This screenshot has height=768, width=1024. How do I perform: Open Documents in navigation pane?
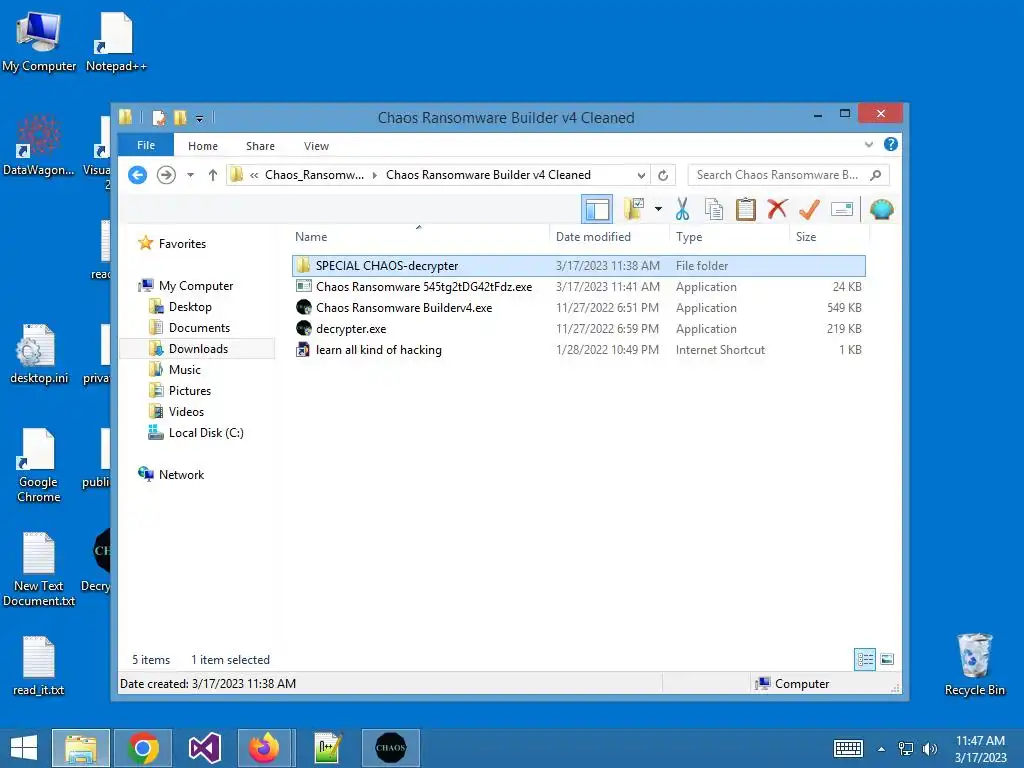tap(189, 327)
